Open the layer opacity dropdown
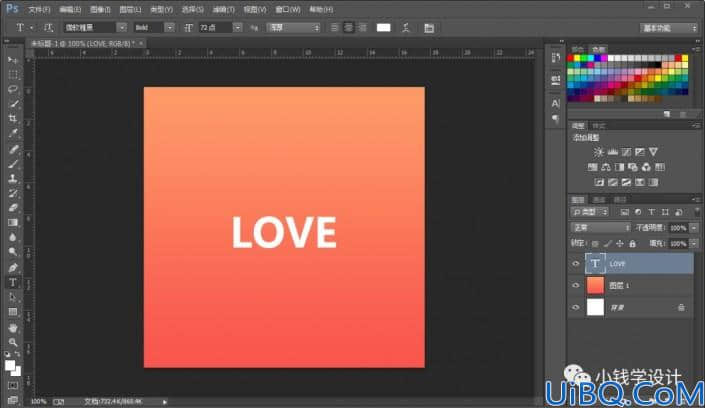 pyautogui.click(x=694, y=228)
